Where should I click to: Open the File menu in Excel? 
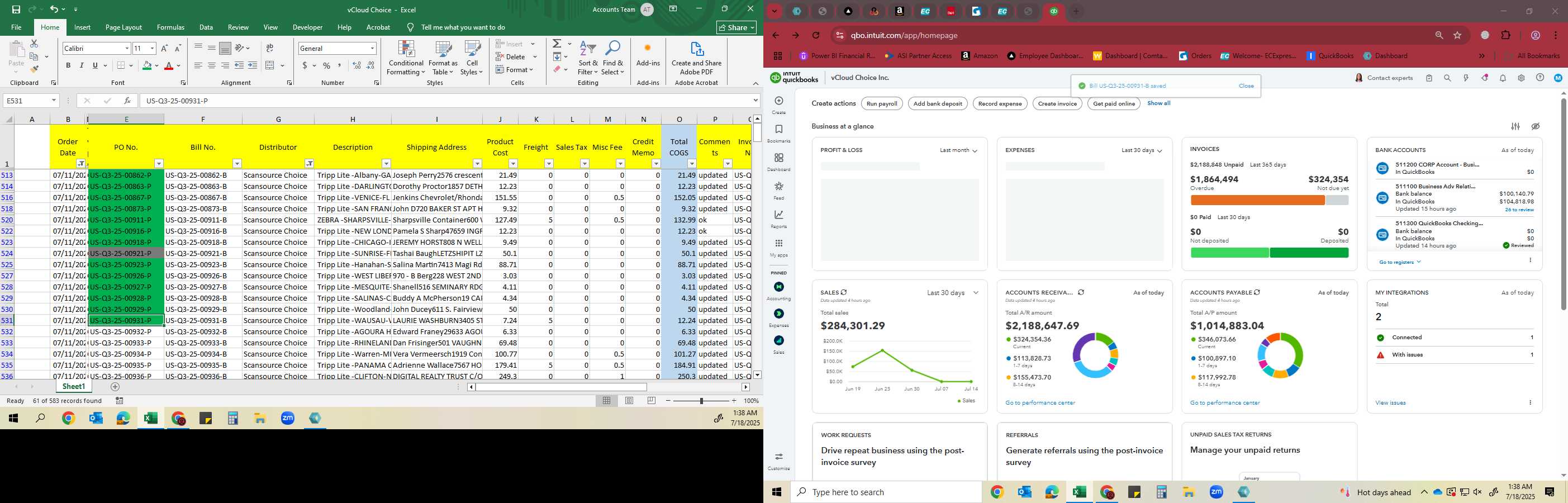pos(16,27)
